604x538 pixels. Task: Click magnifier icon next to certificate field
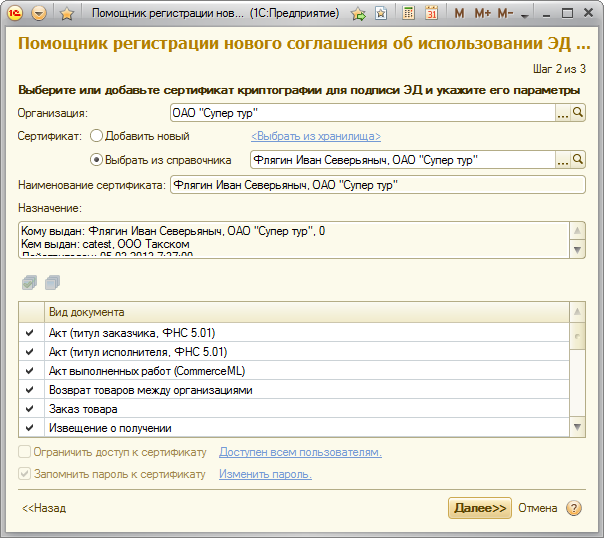tap(577, 159)
